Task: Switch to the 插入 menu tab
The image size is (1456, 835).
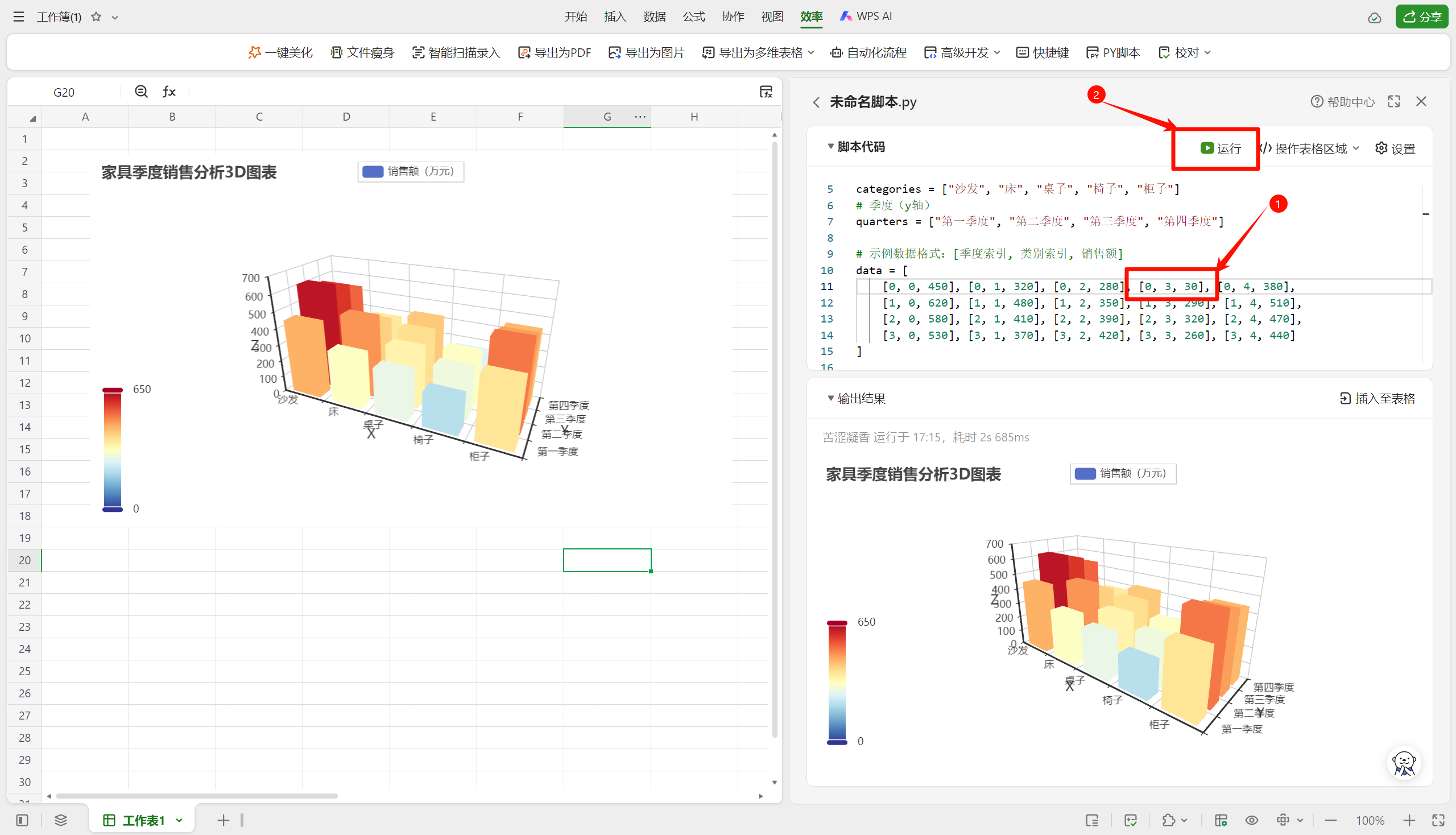Action: (x=615, y=16)
